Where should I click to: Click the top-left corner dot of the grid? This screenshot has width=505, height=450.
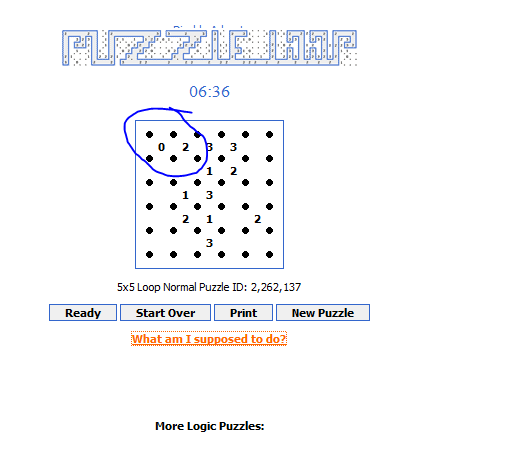(x=149, y=134)
